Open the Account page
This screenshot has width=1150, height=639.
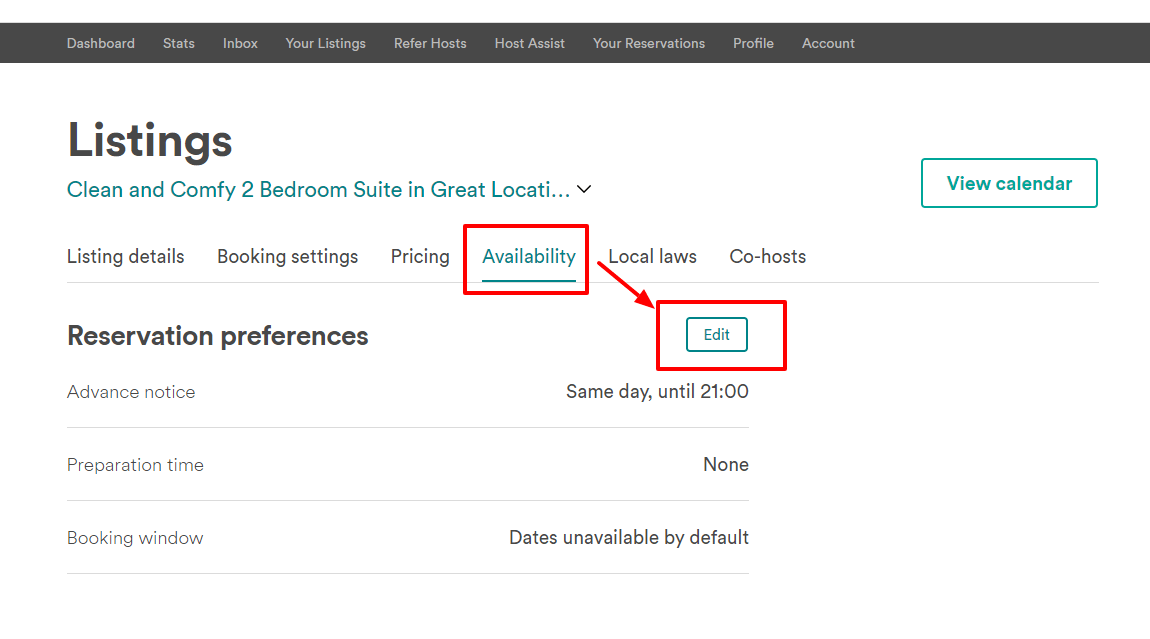tap(828, 43)
